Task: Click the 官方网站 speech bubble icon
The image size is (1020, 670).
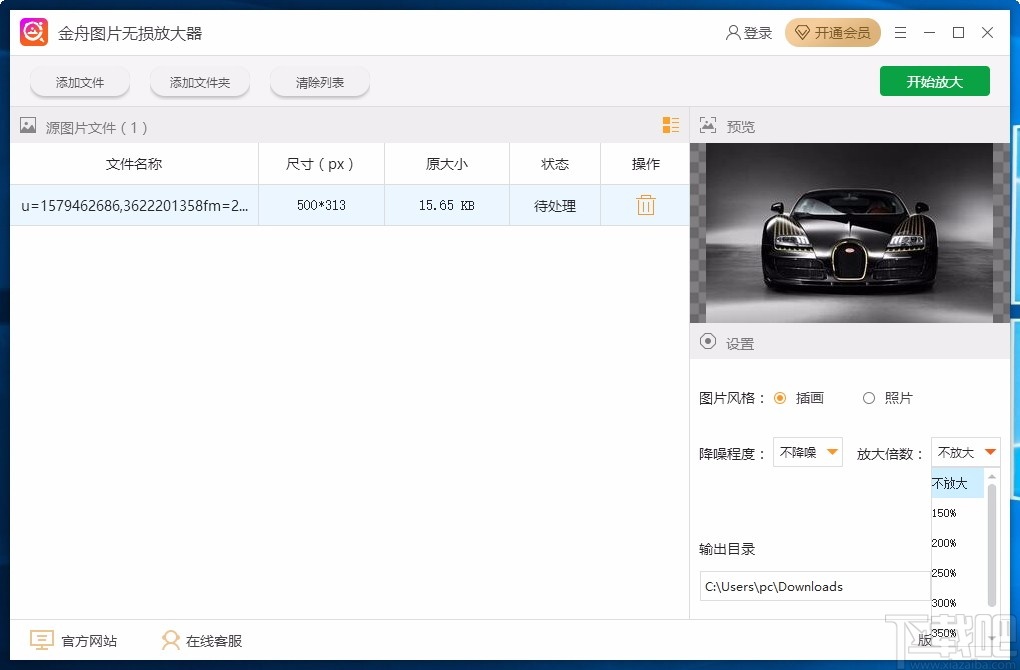Action: pos(41,639)
